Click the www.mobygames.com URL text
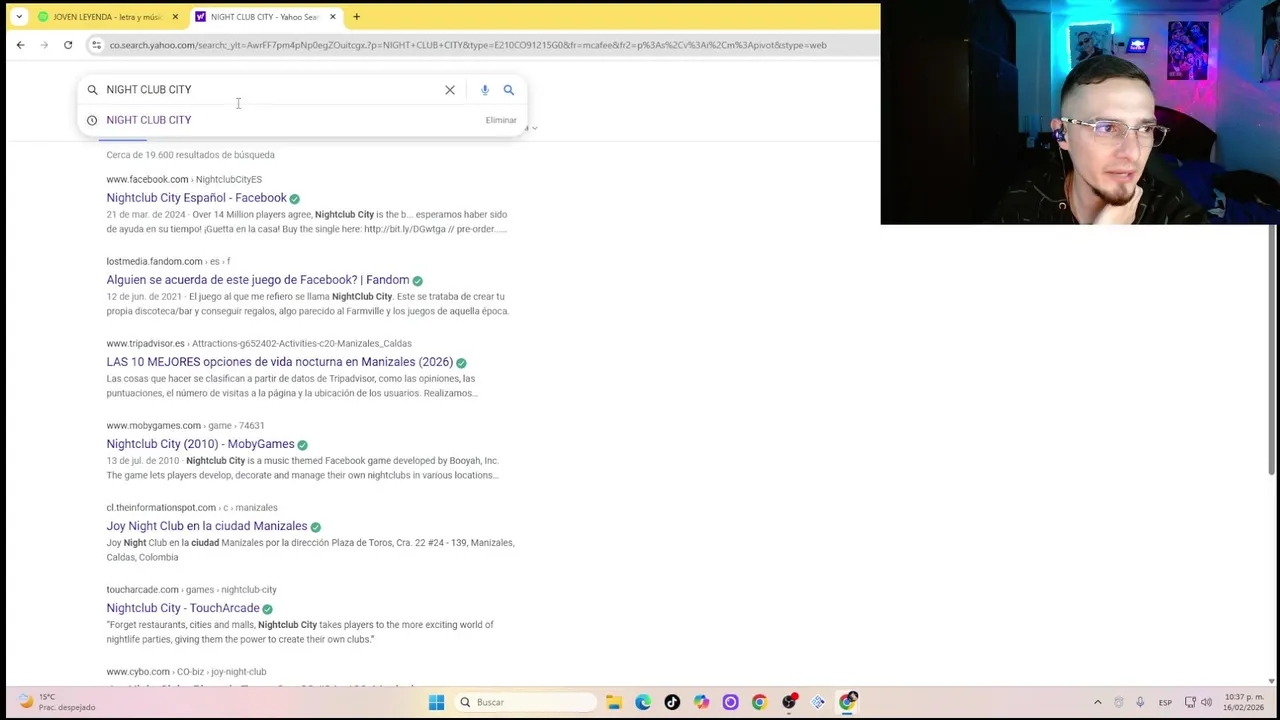Image resolution: width=1280 pixels, height=720 pixels. tap(185, 425)
